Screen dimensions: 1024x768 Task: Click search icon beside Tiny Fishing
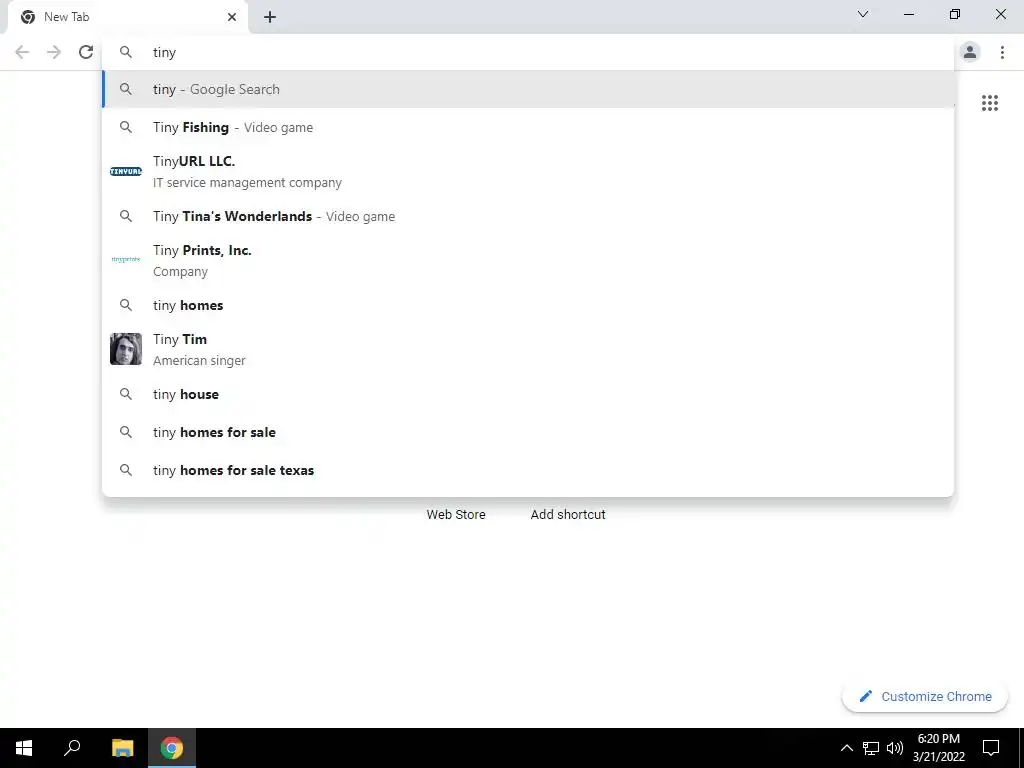[125, 127]
